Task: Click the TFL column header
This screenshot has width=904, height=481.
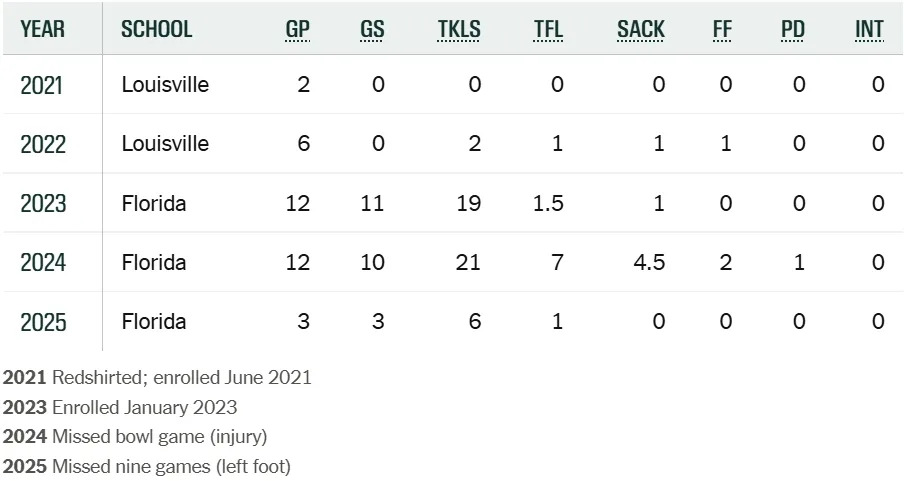Action: (x=549, y=29)
